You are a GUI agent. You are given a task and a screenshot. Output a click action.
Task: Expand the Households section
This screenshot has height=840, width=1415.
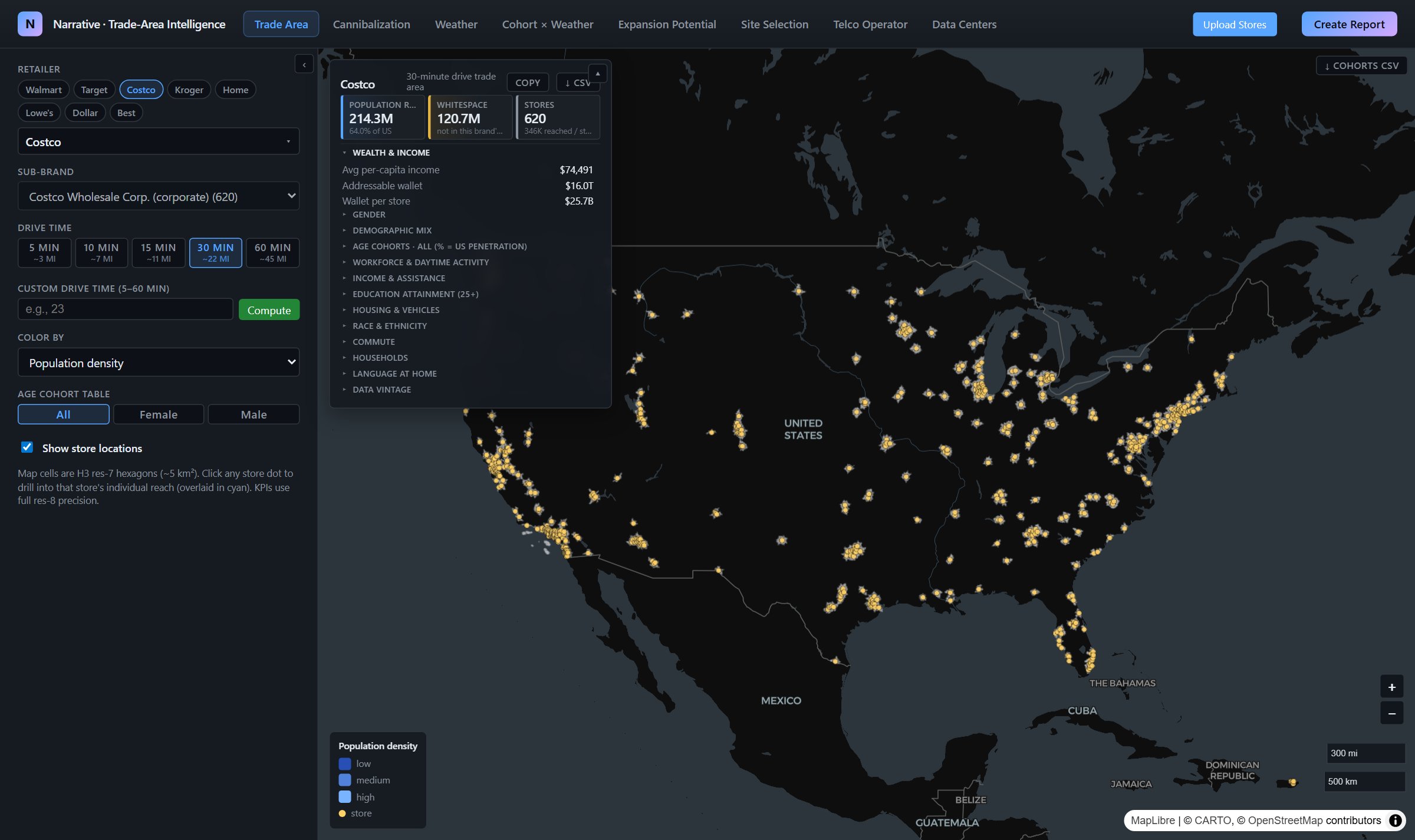coord(380,358)
